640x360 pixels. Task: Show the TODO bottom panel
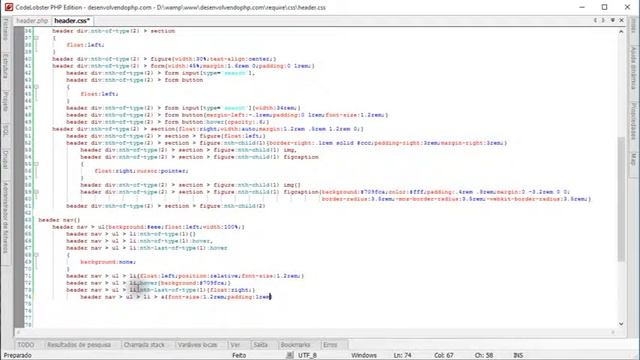[26, 345]
